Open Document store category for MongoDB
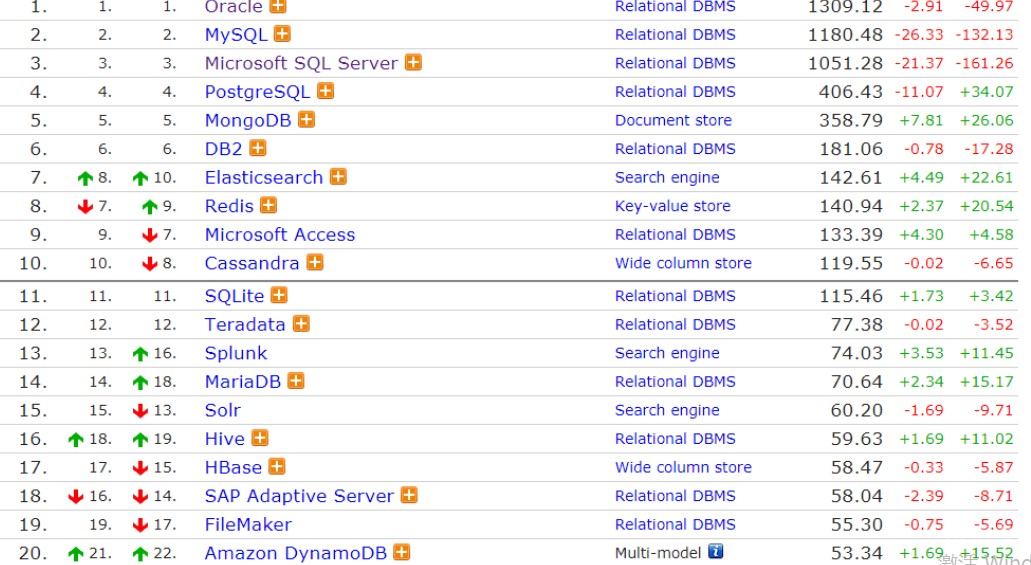Image resolution: width=1031 pixels, height=565 pixels. tap(673, 120)
